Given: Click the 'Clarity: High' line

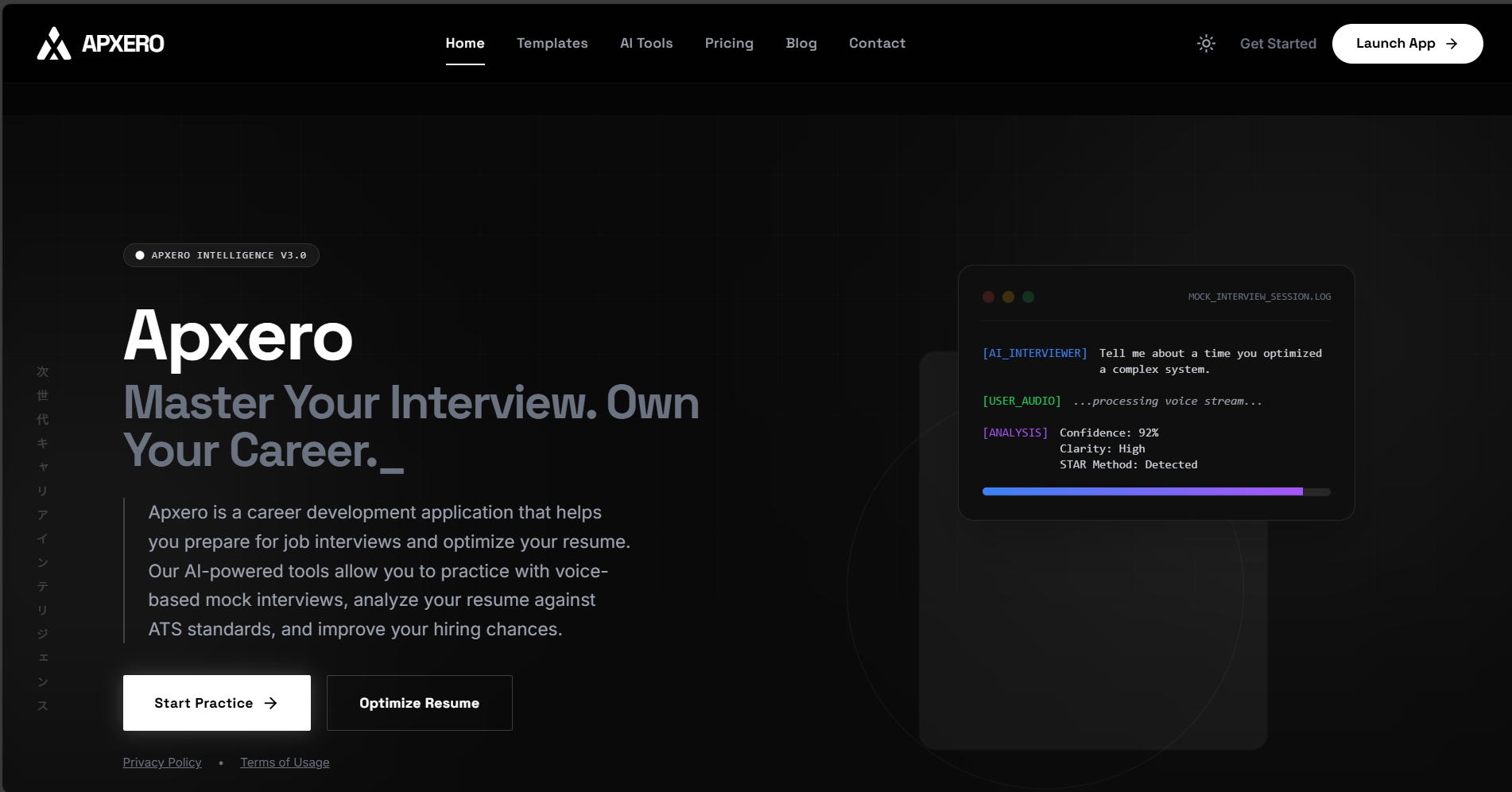Looking at the screenshot, I should tap(1102, 448).
